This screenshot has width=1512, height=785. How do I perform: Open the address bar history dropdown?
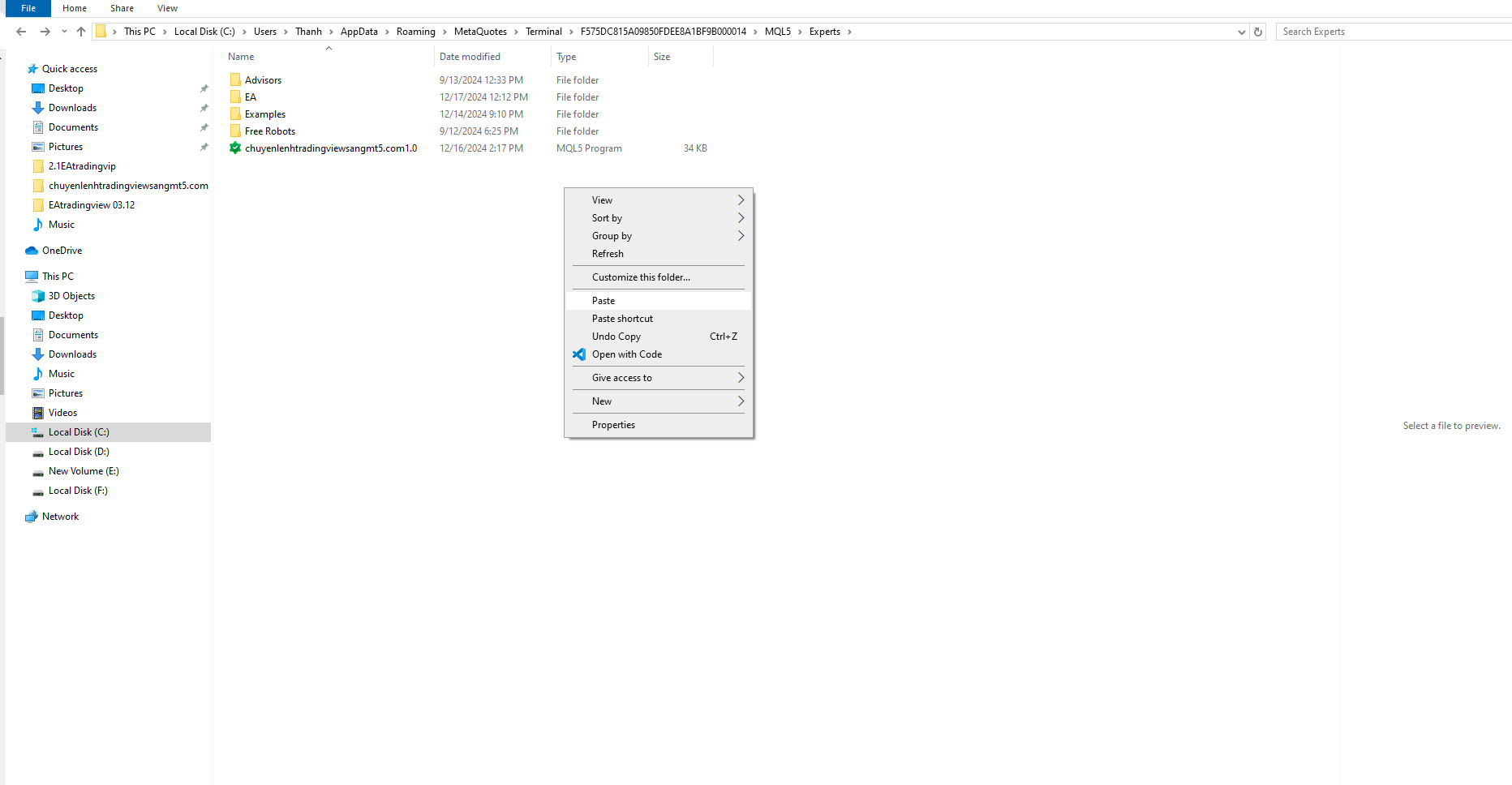tap(1241, 32)
